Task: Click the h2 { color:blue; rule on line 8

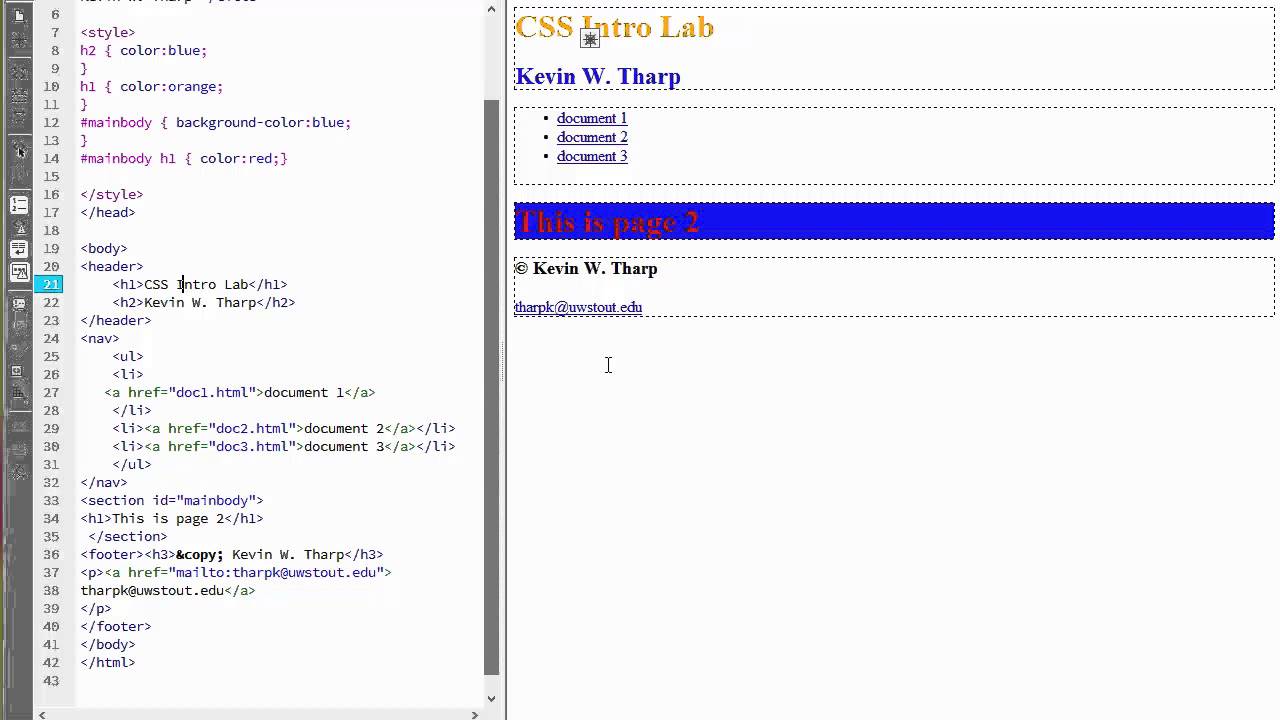Action: (x=144, y=50)
